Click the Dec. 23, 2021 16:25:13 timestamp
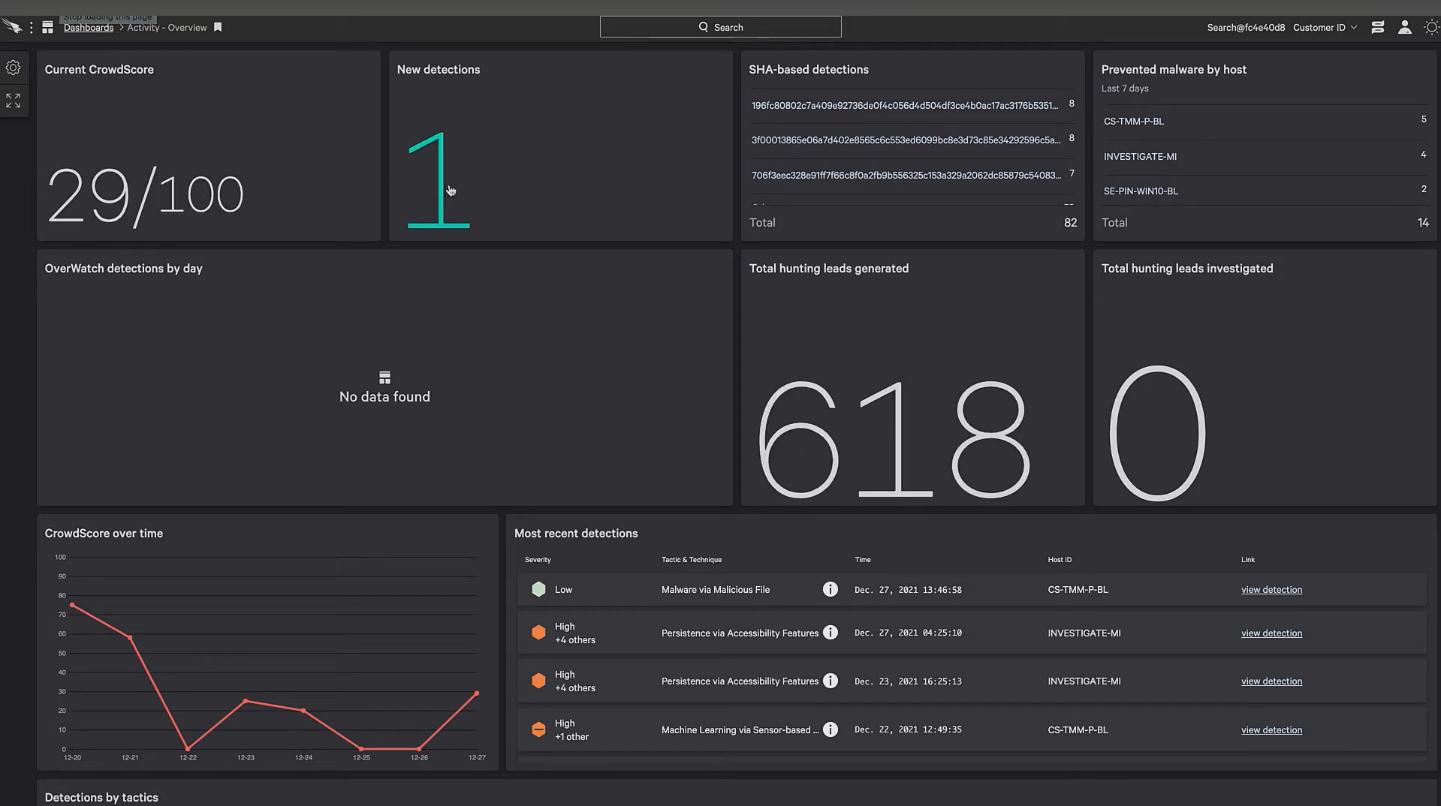This screenshot has width=1441, height=806. coord(908,681)
